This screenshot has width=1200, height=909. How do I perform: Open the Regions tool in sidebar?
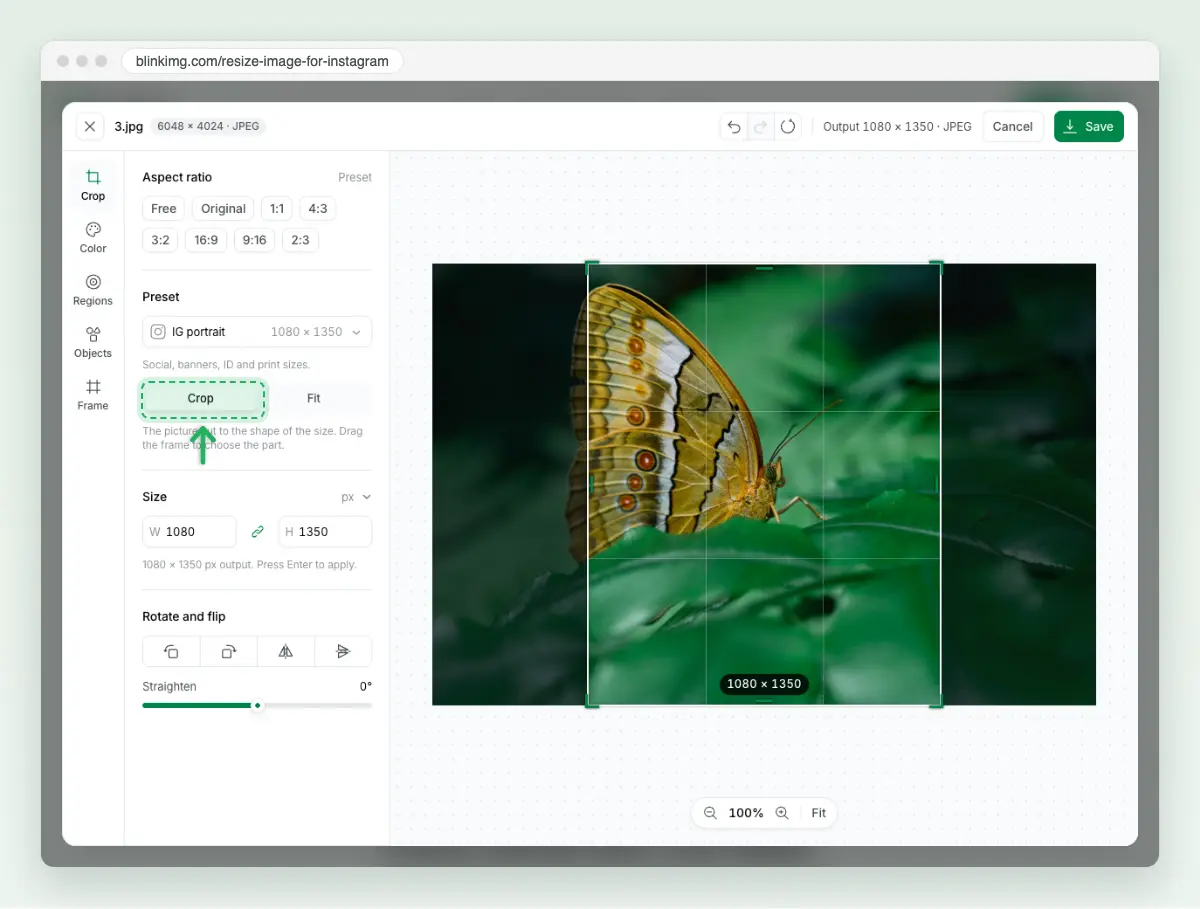click(93, 290)
